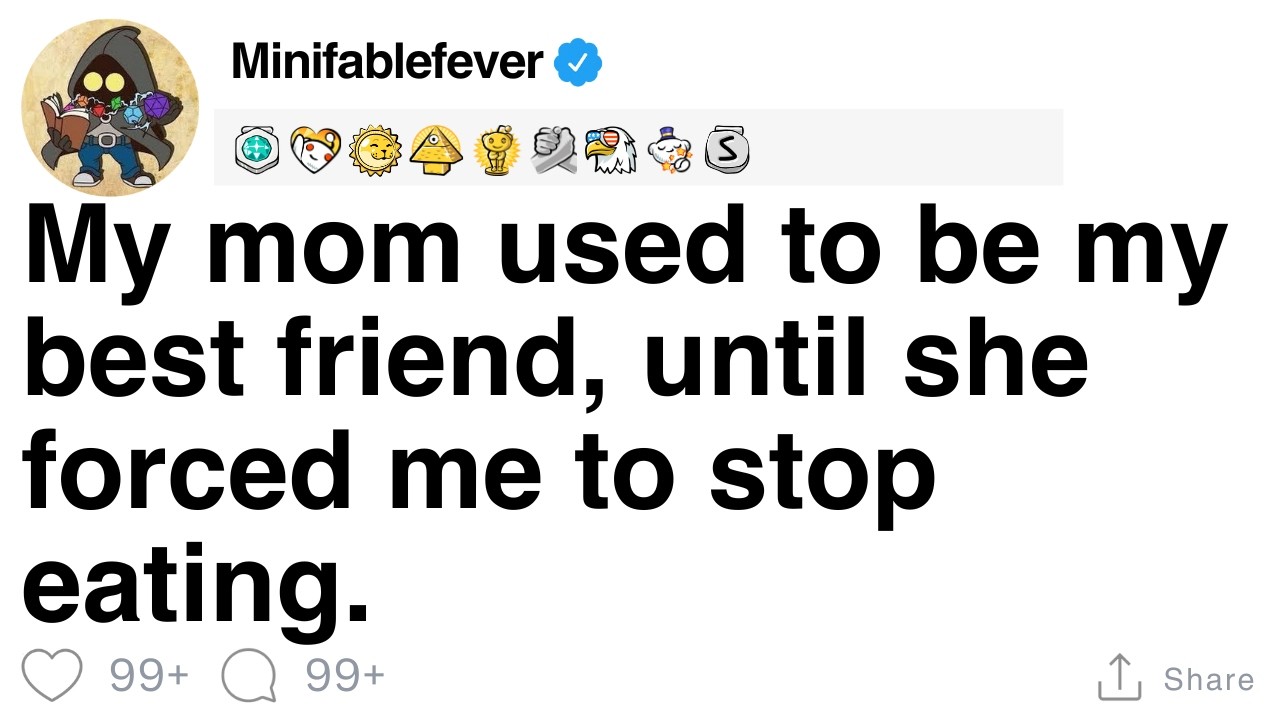1280x720 pixels.
Task: Like the post with the heart icon
Action: (51, 677)
